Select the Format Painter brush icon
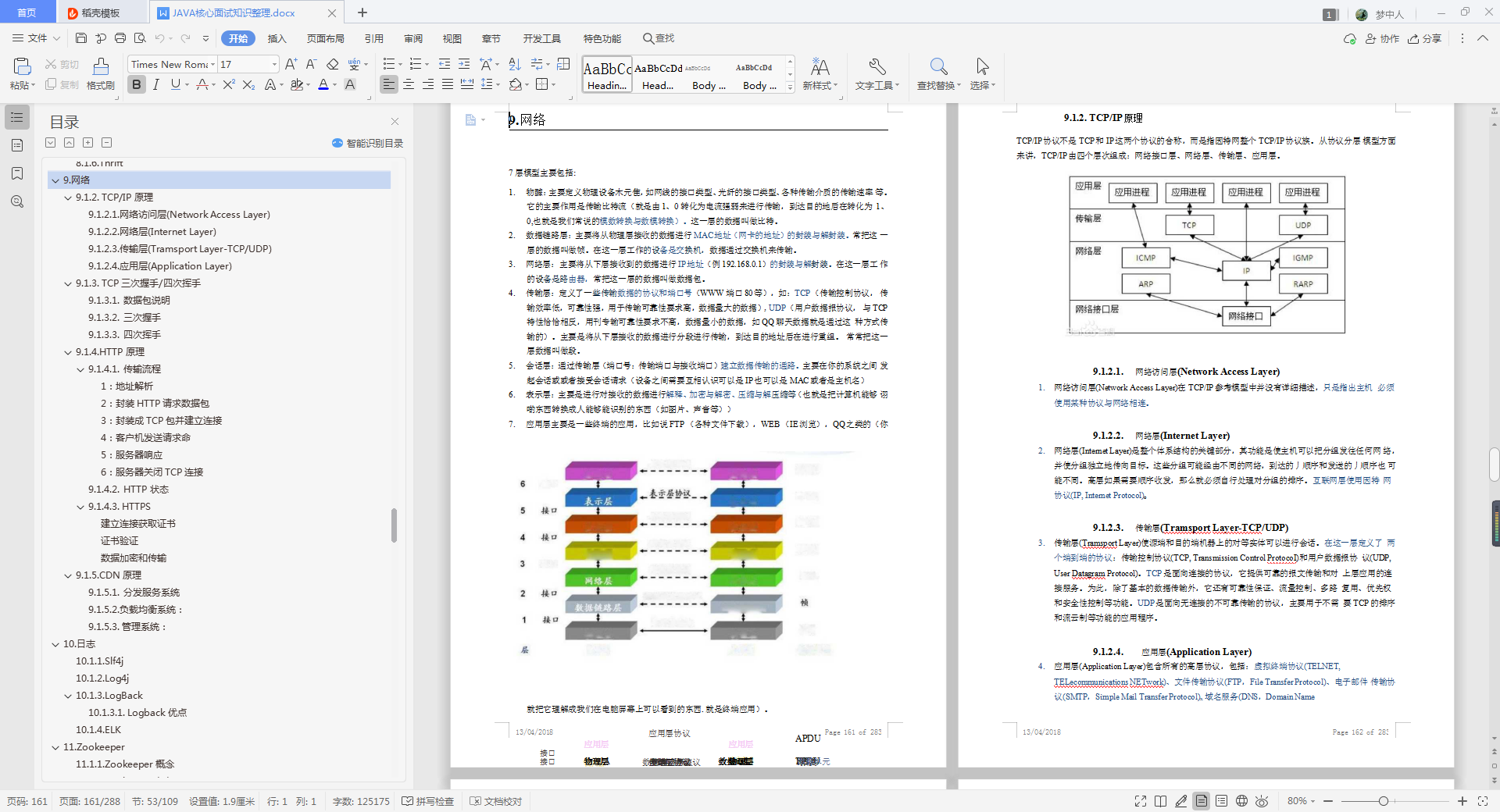Screen dimensions: 1500x812 coord(101,67)
